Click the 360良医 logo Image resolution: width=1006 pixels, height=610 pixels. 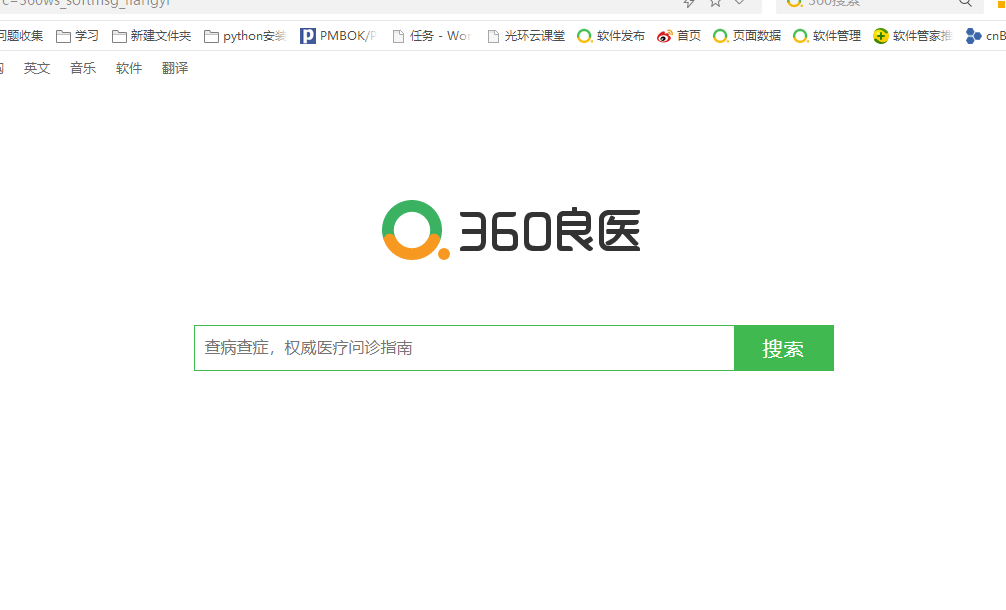511,230
